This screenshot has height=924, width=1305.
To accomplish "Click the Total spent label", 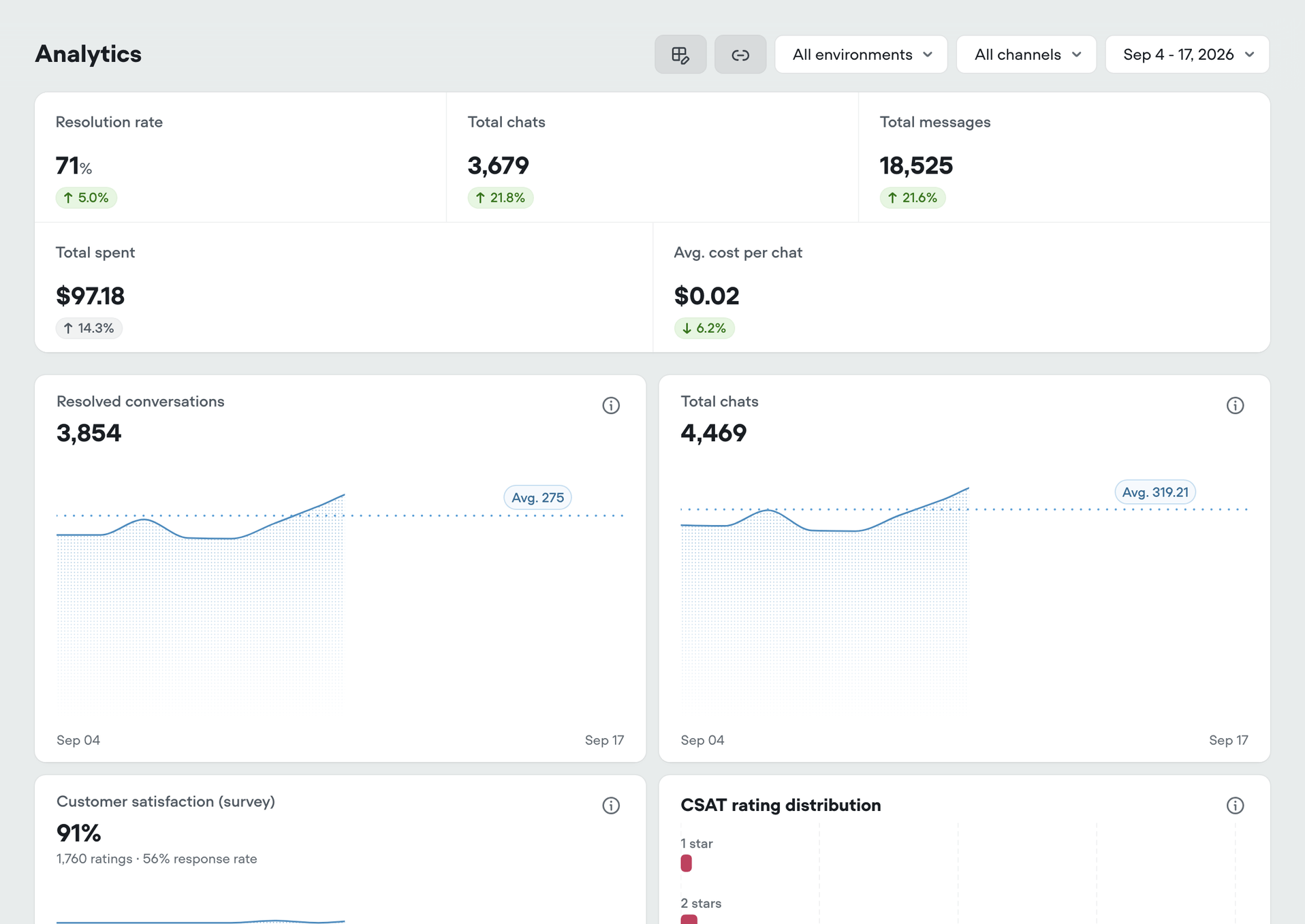I will tap(95, 253).
